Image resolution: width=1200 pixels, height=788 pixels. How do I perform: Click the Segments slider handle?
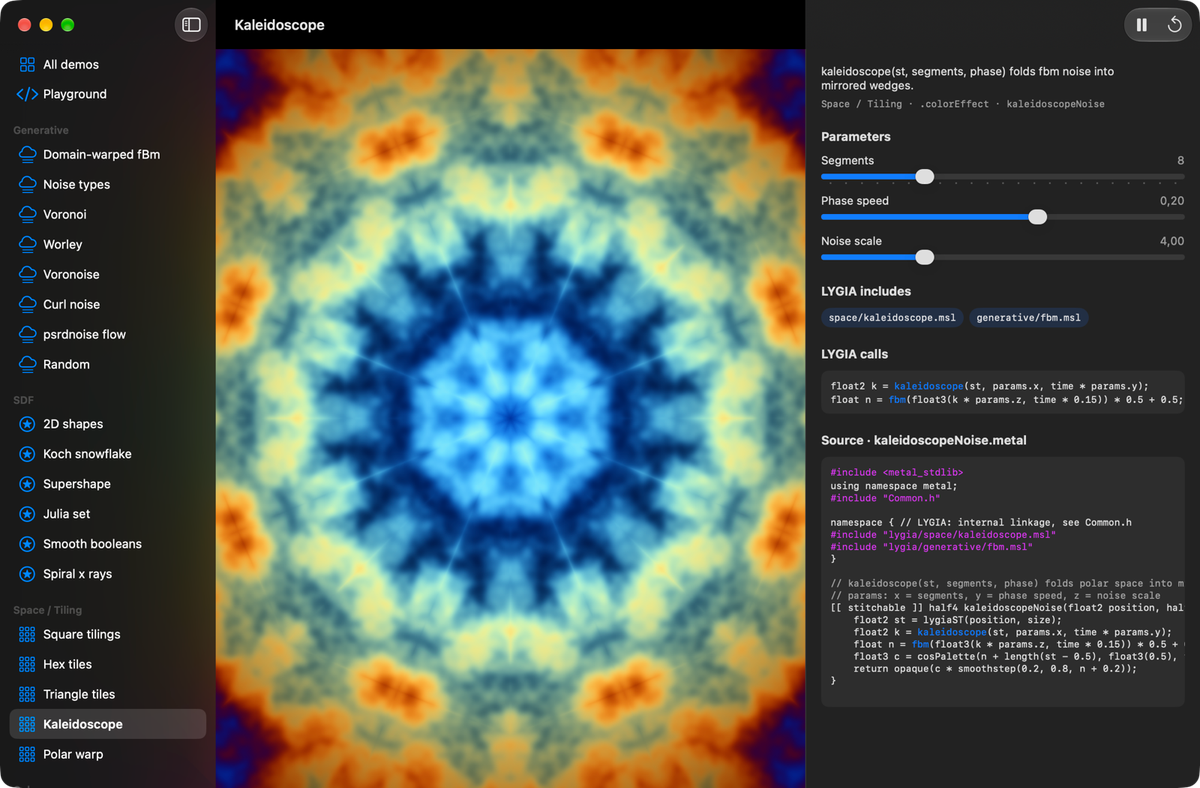[925, 177]
